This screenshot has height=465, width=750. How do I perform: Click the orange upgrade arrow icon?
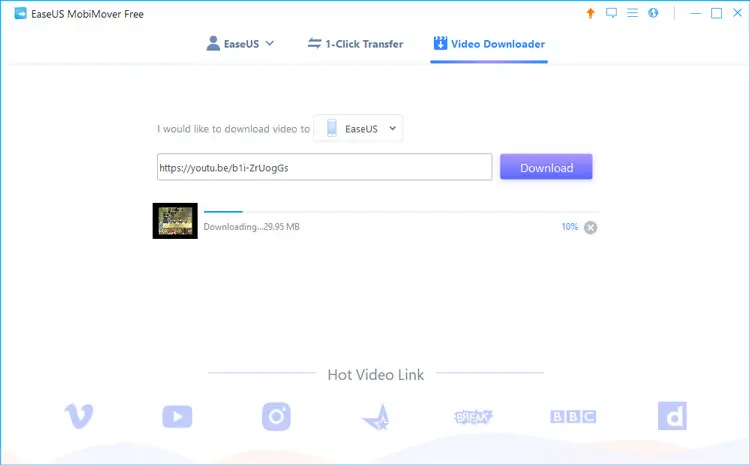pyautogui.click(x=590, y=13)
